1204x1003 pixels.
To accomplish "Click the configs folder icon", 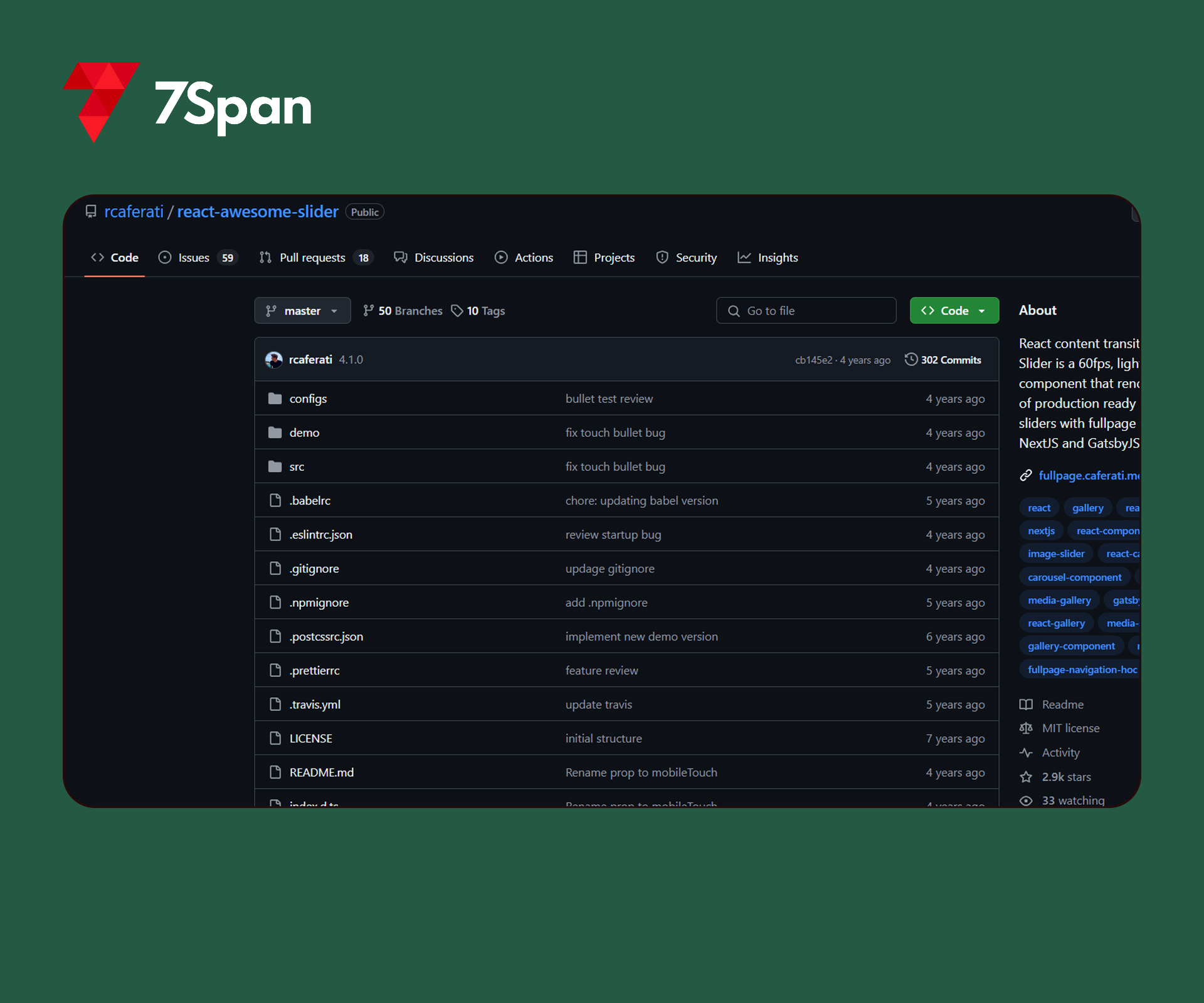I will [275, 399].
